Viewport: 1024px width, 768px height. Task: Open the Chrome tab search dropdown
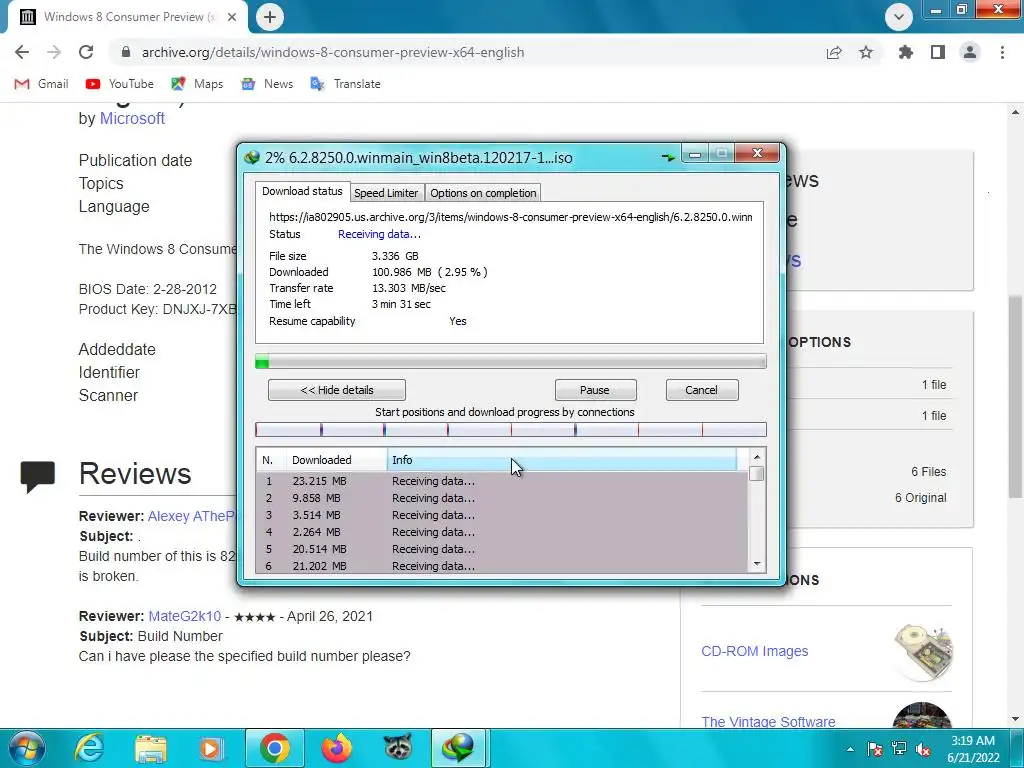pos(899,17)
